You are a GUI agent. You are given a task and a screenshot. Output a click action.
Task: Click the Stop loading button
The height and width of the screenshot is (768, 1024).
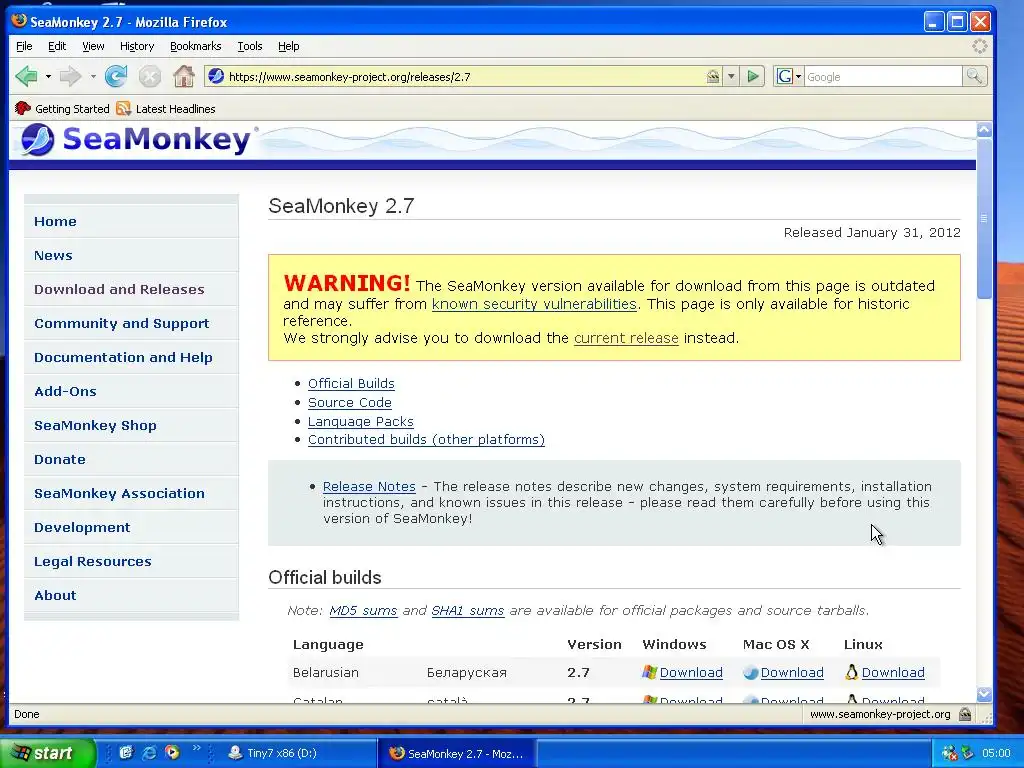pyautogui.click(x=150, y=76)
